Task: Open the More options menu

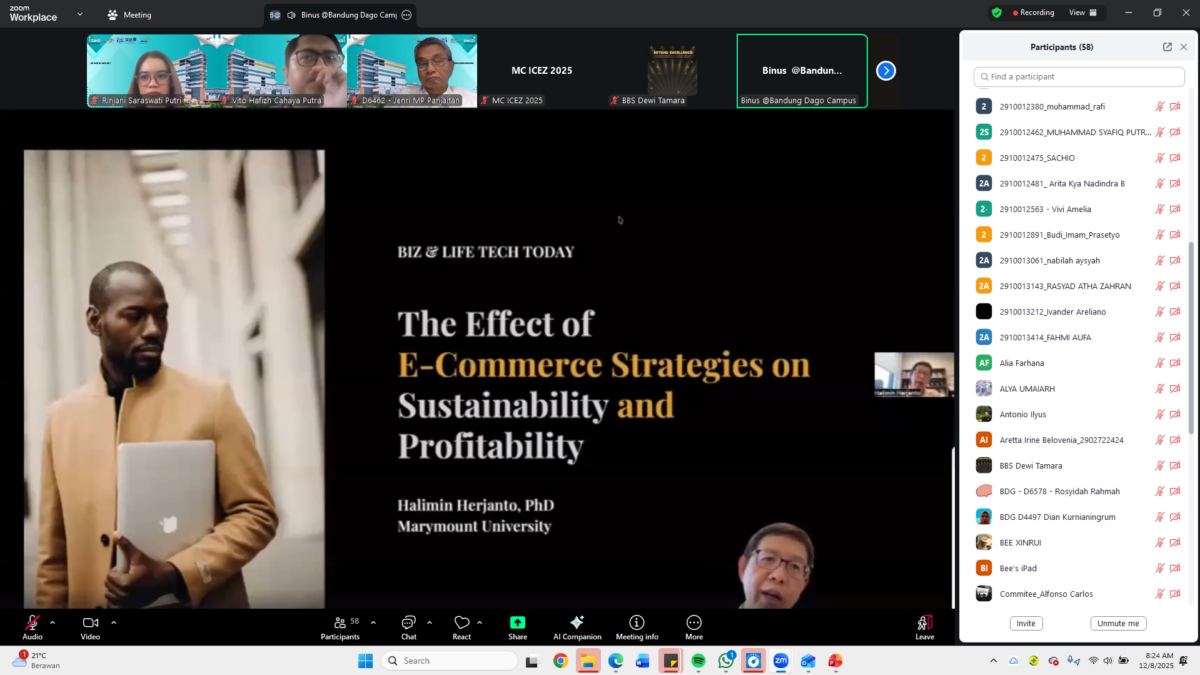Action: tap(694, 626)
